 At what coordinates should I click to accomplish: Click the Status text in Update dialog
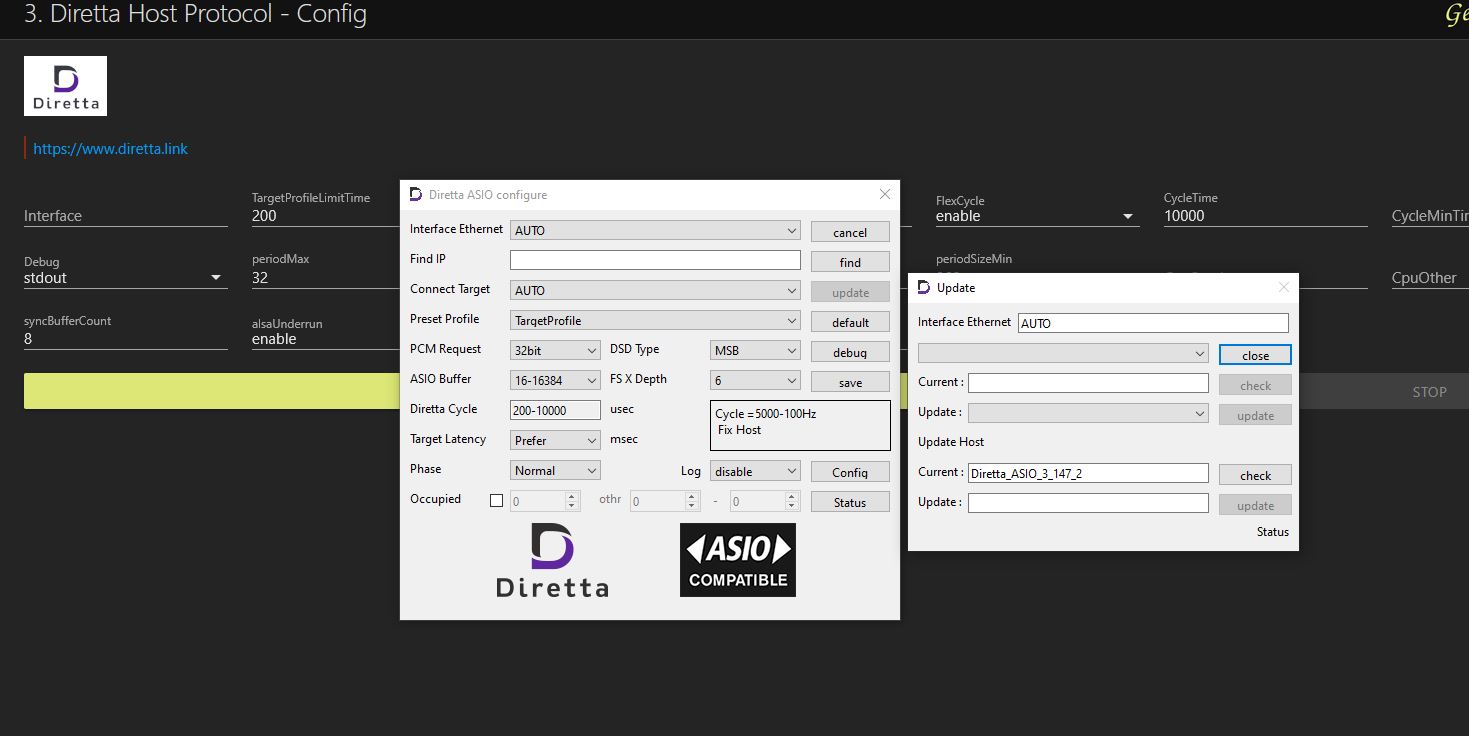(x=1272, y=532)
